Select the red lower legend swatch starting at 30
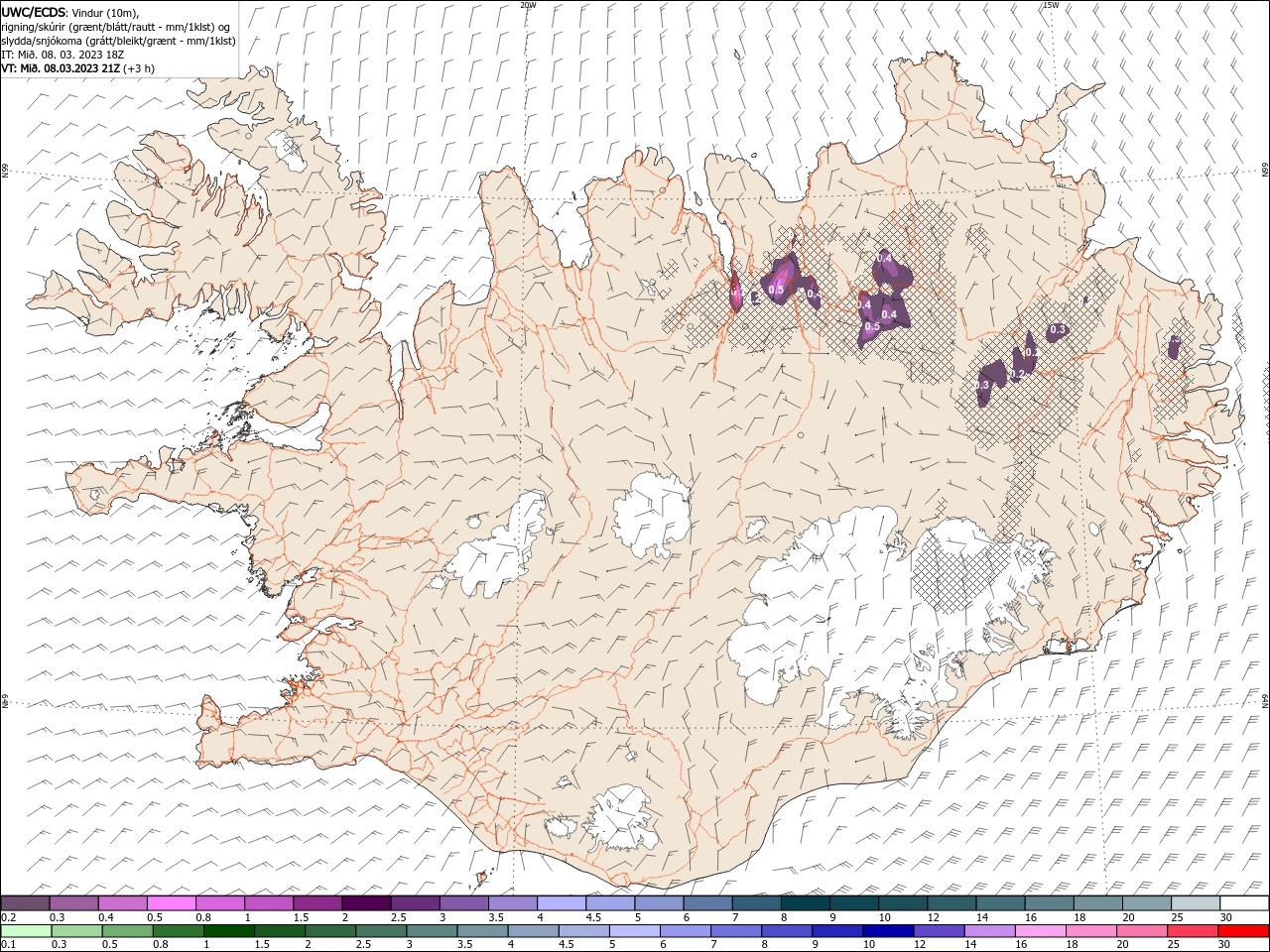This screenshot has width=1270, height=952. point(1244,931)
